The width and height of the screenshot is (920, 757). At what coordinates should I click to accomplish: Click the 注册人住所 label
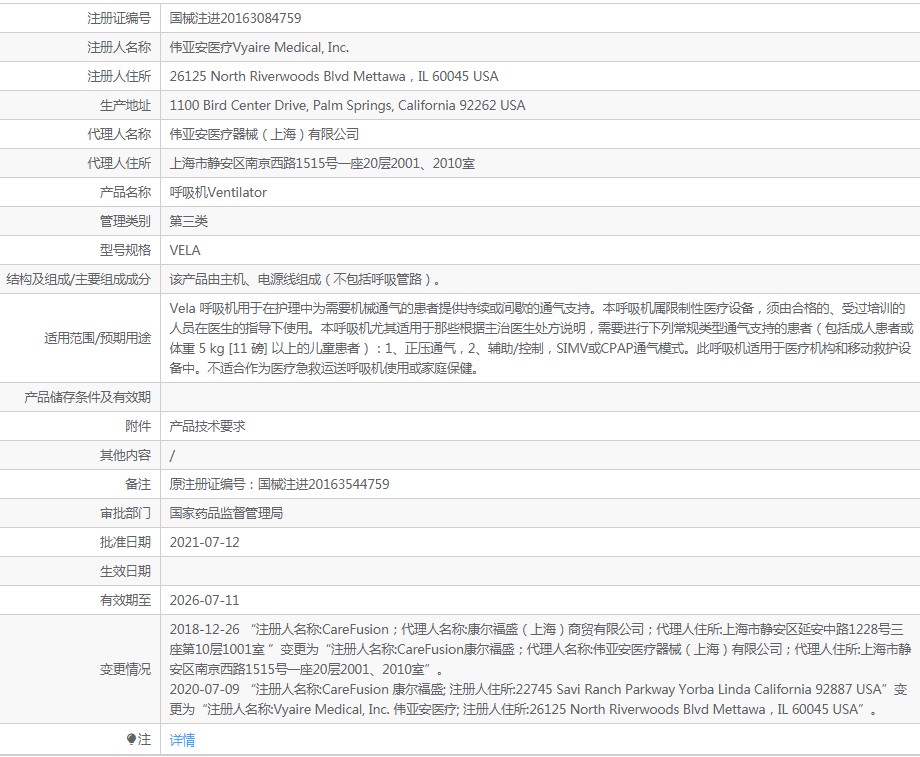[119, 76]
